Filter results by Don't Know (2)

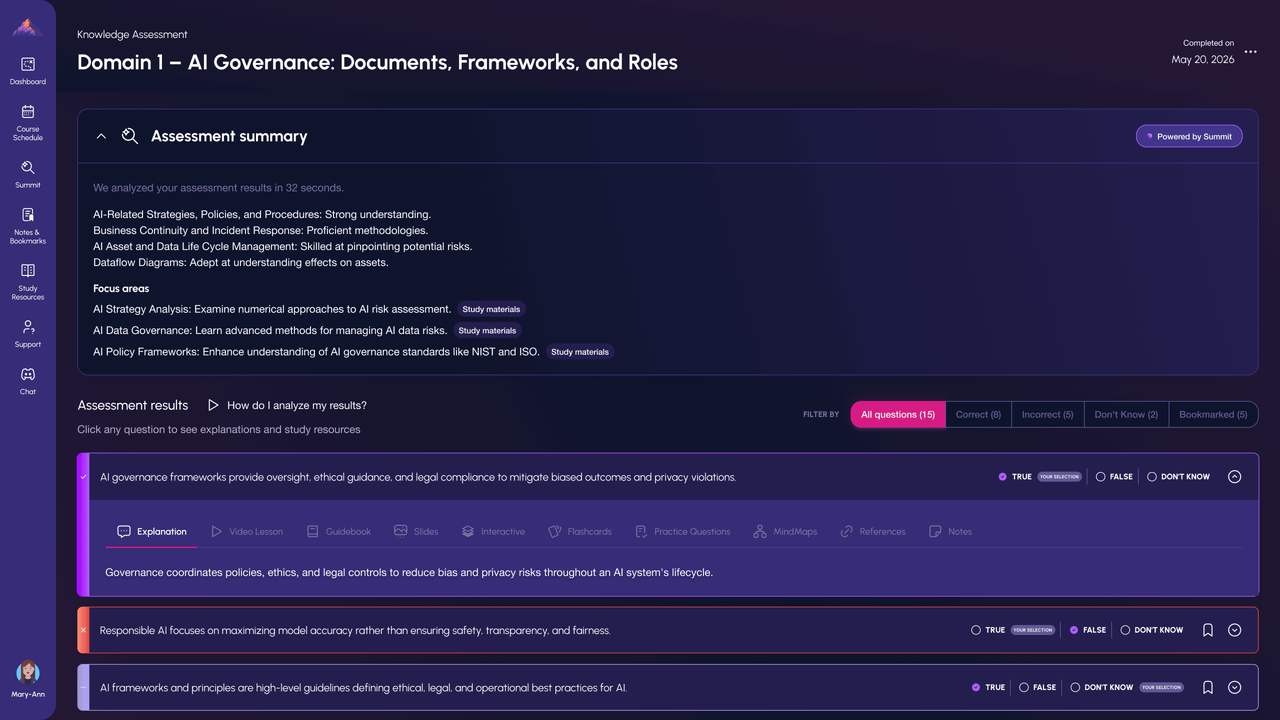[1126, 414]
